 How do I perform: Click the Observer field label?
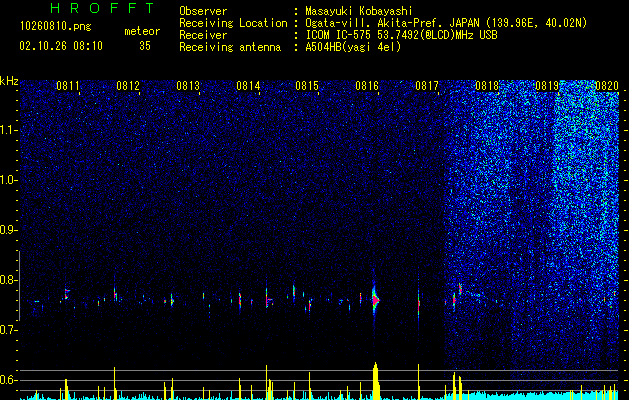(203, 11)
